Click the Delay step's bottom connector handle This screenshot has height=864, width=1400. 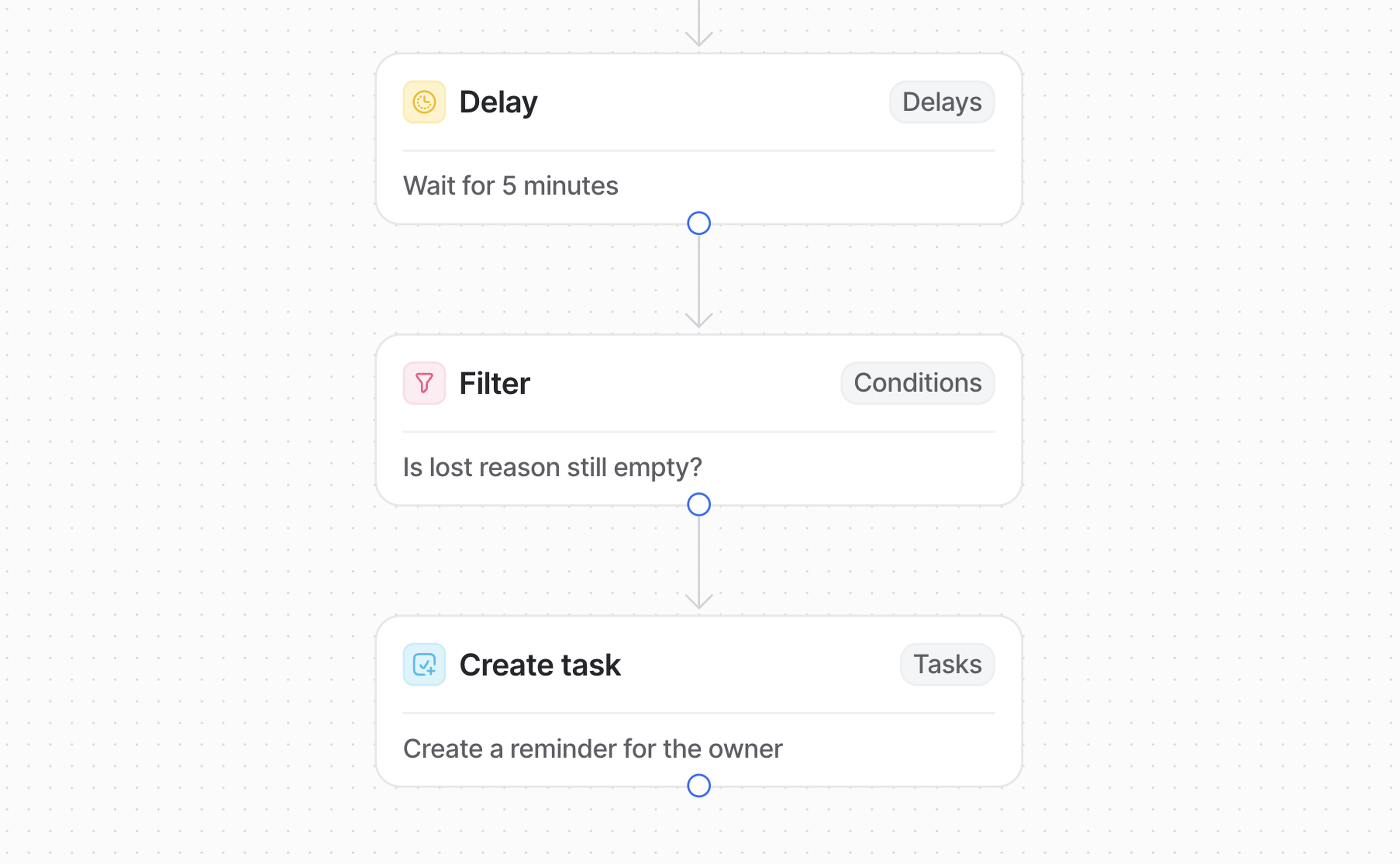(699, 224)
